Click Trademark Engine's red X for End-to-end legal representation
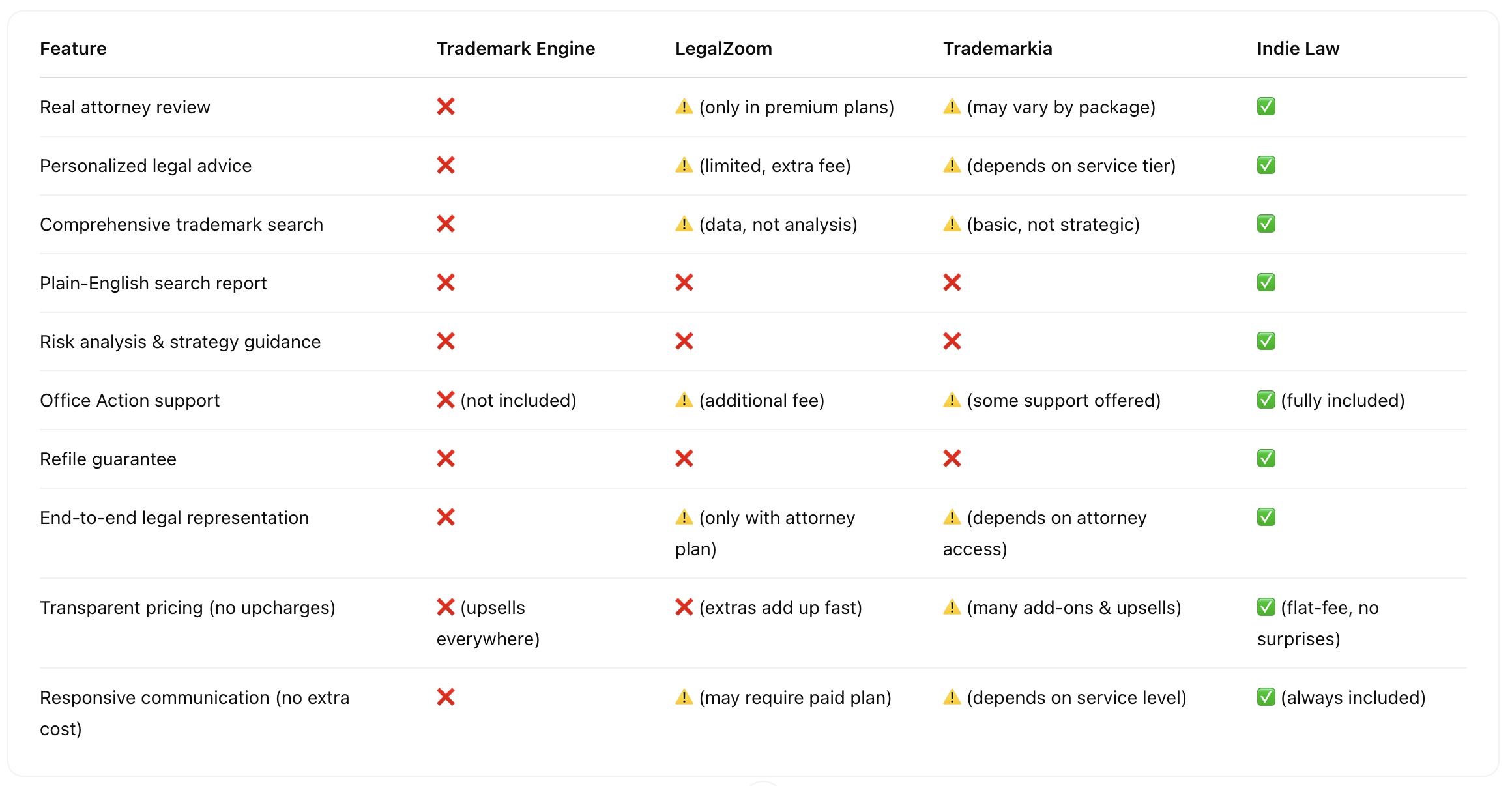 coord(446,517)
